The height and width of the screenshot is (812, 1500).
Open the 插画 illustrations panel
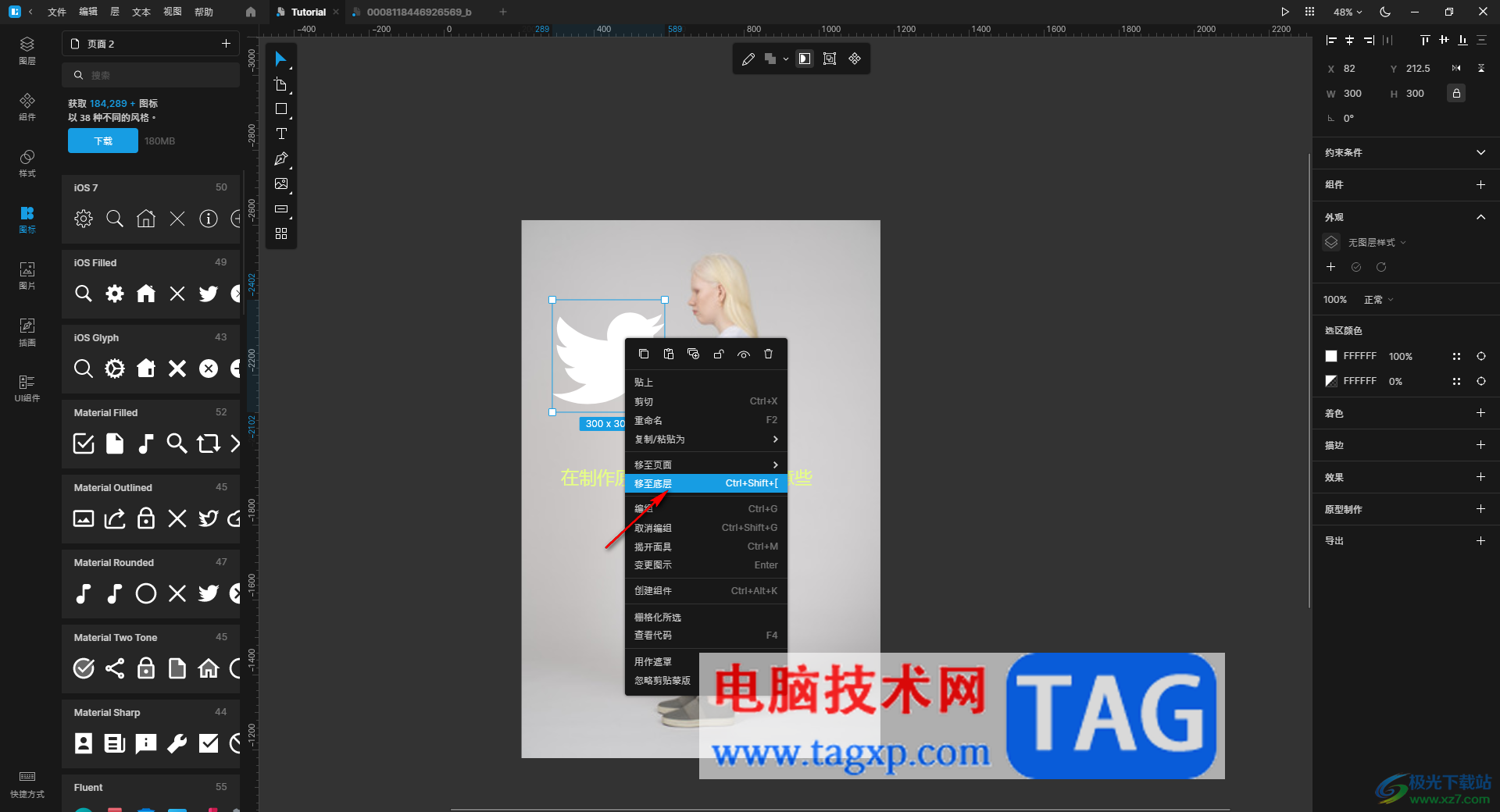point(27,332)
